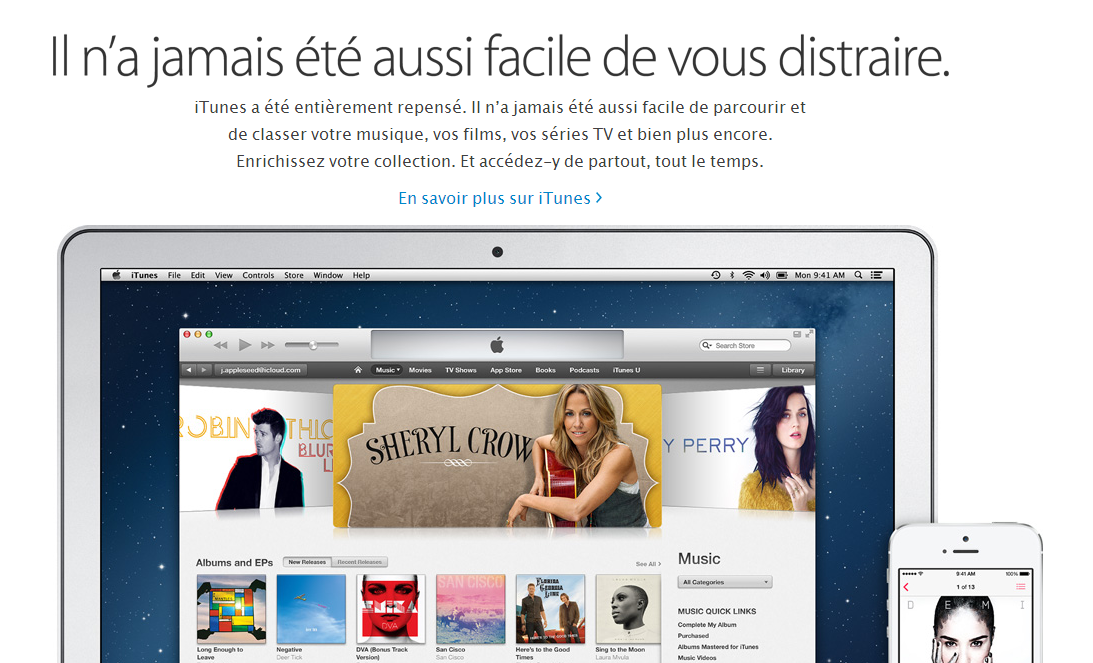Expand the Music dropdown in the store bar
1093x663 pixels.
pos(388,370)
